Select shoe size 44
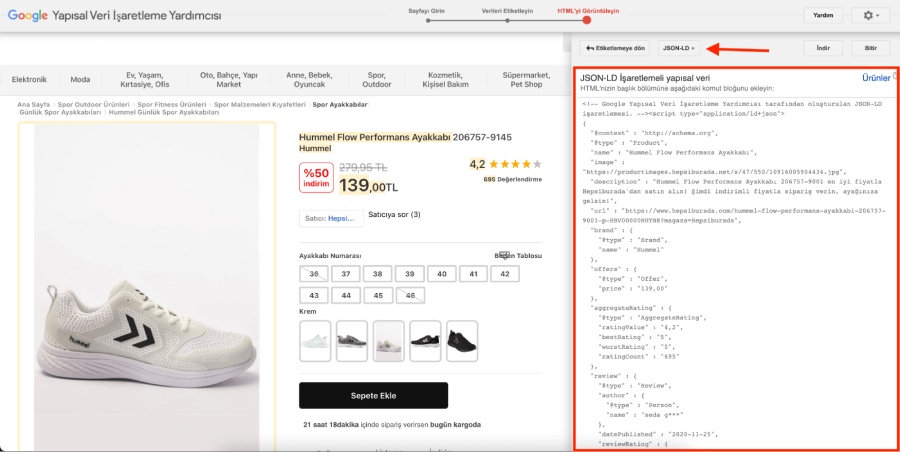This screenshot has width=900, height=452. click(346, 296)
